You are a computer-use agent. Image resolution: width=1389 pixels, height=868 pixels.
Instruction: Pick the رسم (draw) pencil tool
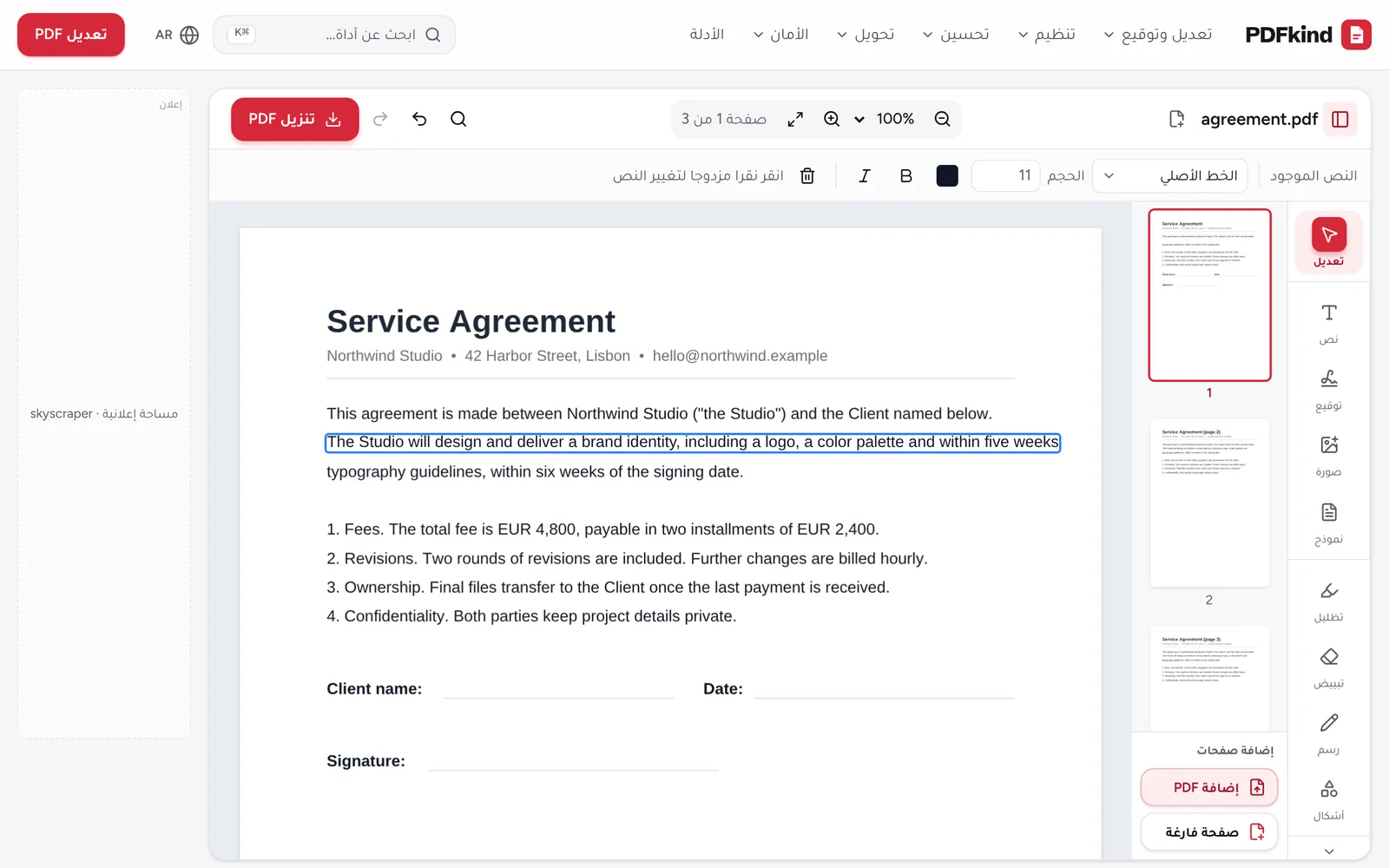(x=1328, y=733)
